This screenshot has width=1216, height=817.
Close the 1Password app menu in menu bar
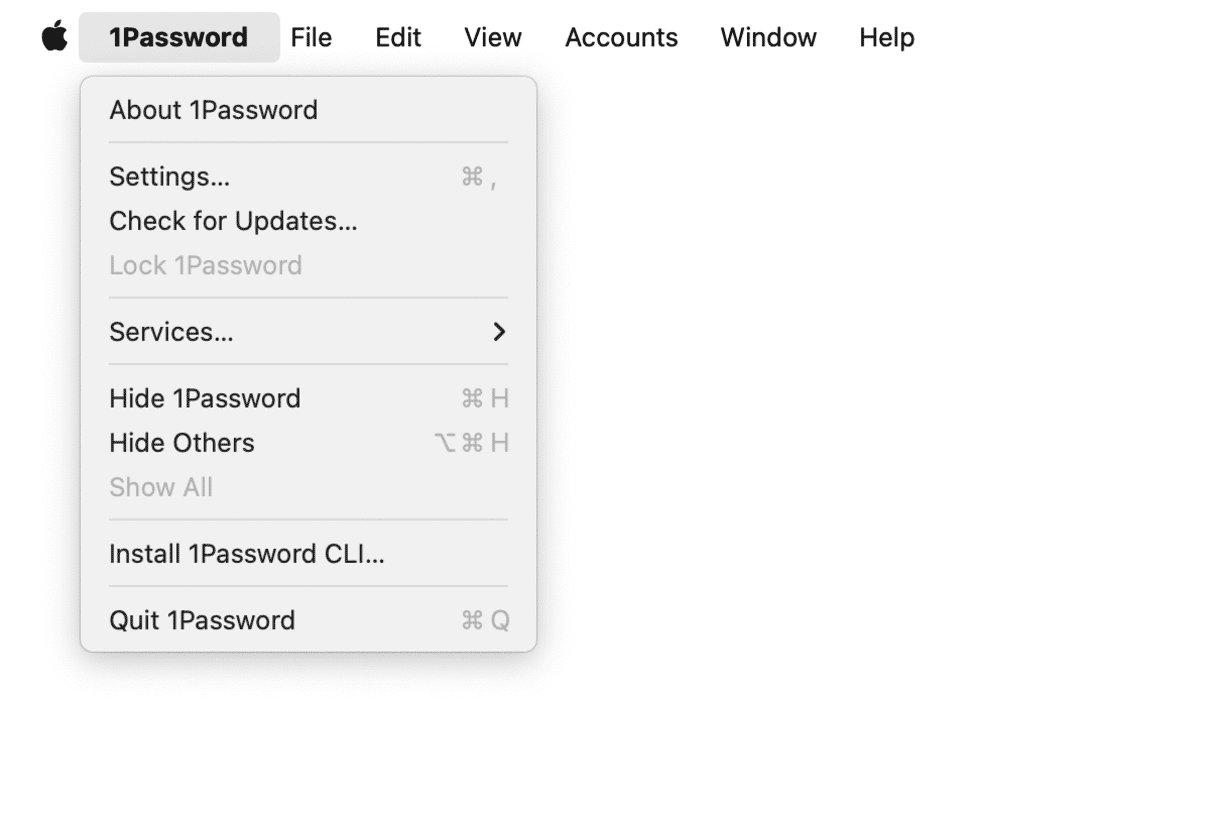click(x=178, y=37)
